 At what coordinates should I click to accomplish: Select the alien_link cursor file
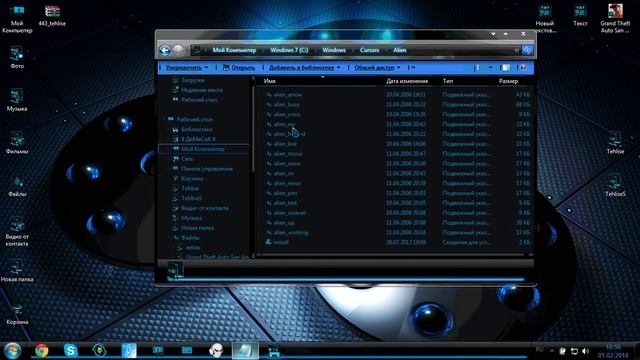(282, 144)
